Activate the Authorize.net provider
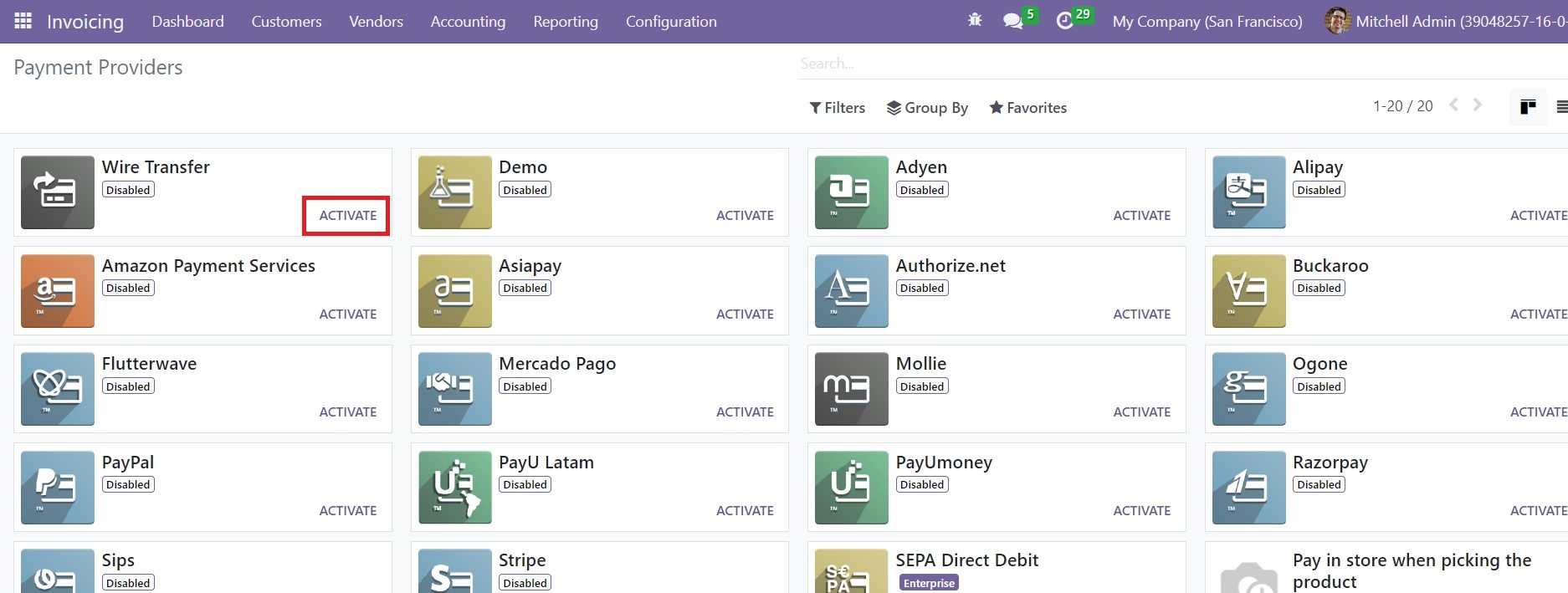This screenshot has width=1568, height=593. pyautogui.click(x=1141, y=314)
